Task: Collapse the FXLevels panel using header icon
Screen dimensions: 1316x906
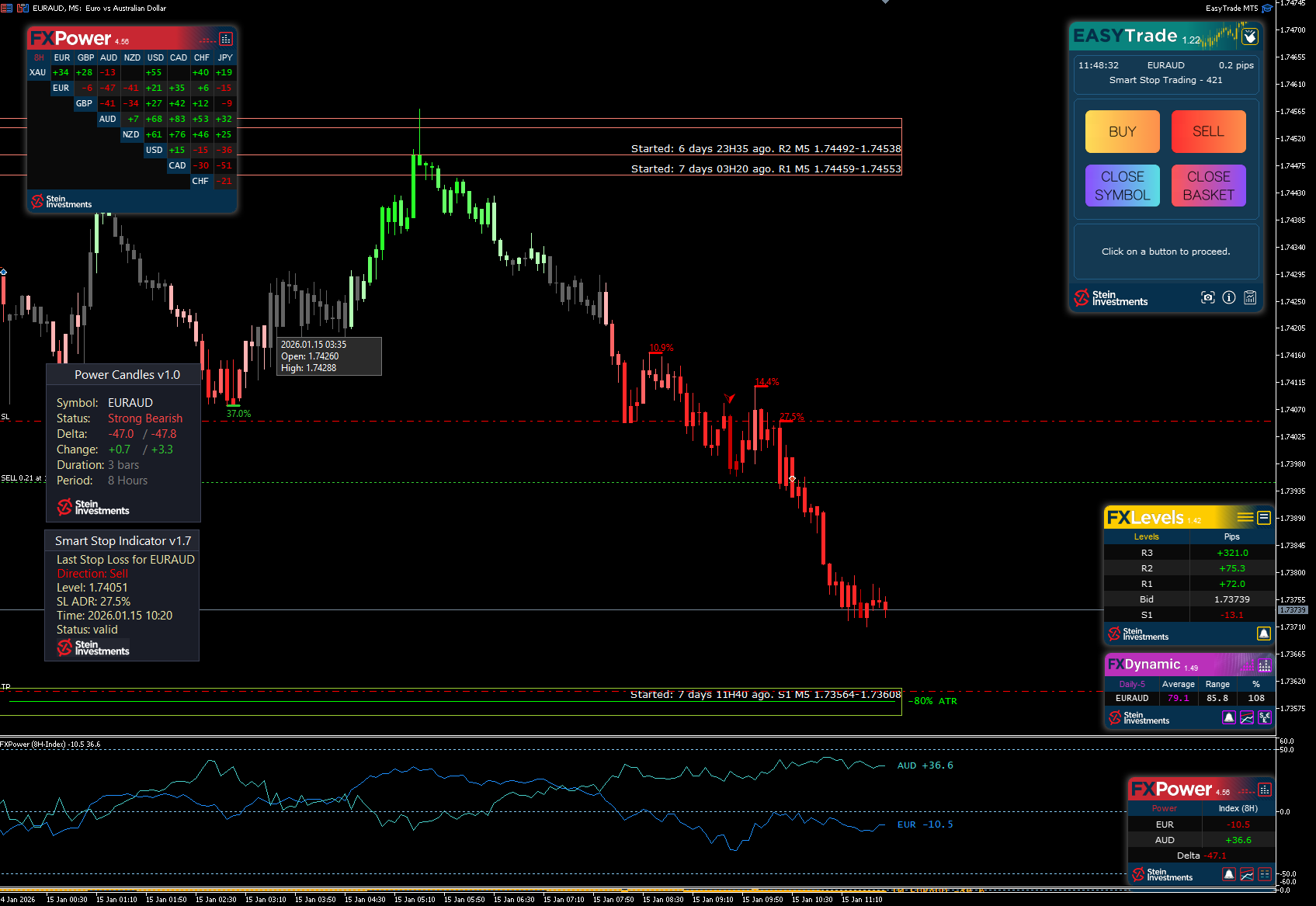Action: pyautogui.click(x=1264, y=517)
